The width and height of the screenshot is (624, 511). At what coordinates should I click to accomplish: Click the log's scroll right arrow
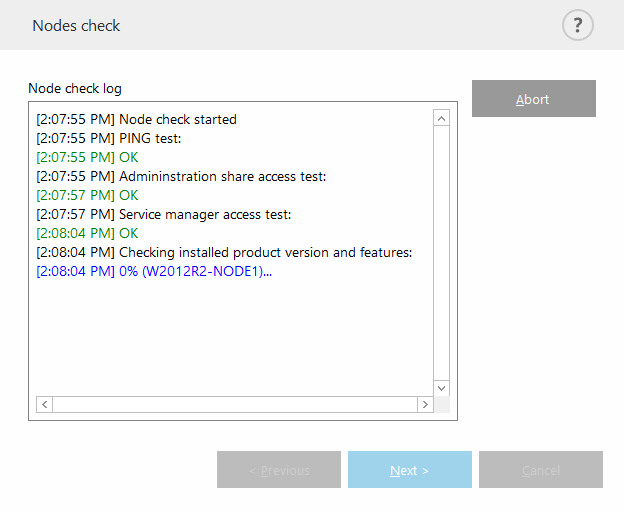click(425, 404)
